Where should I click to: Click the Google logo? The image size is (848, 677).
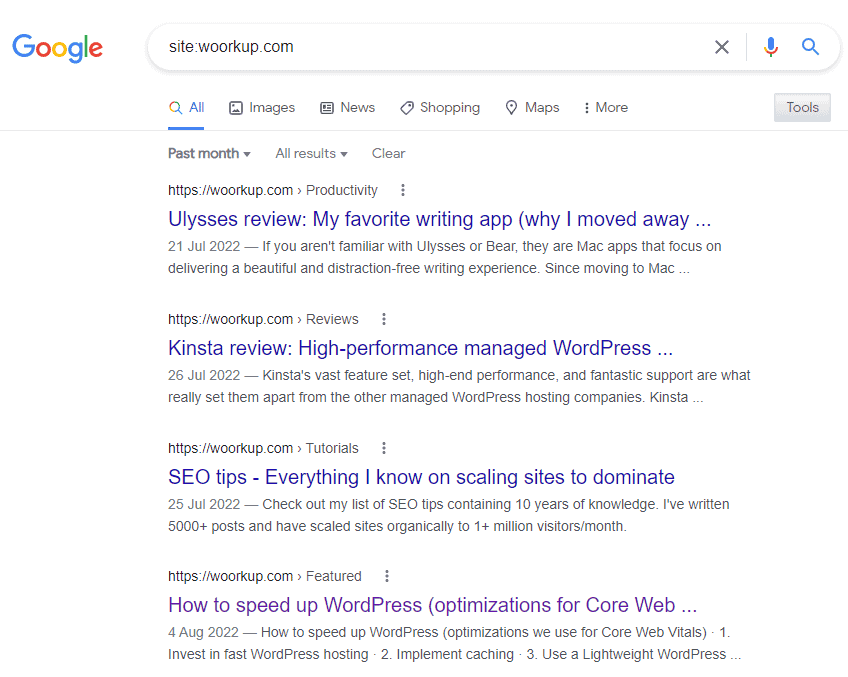57,47
